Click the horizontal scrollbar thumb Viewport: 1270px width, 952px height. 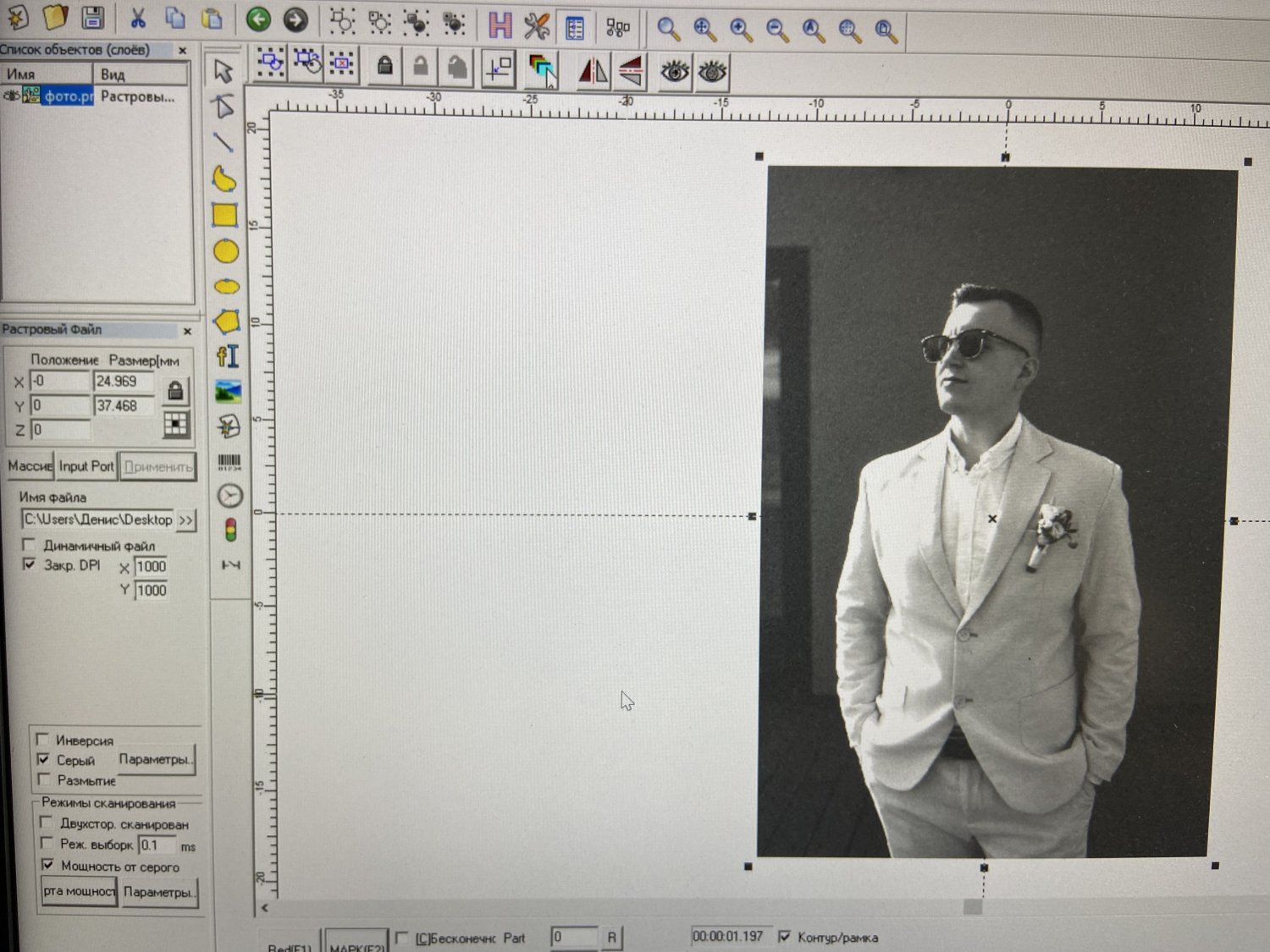point(973,907)
